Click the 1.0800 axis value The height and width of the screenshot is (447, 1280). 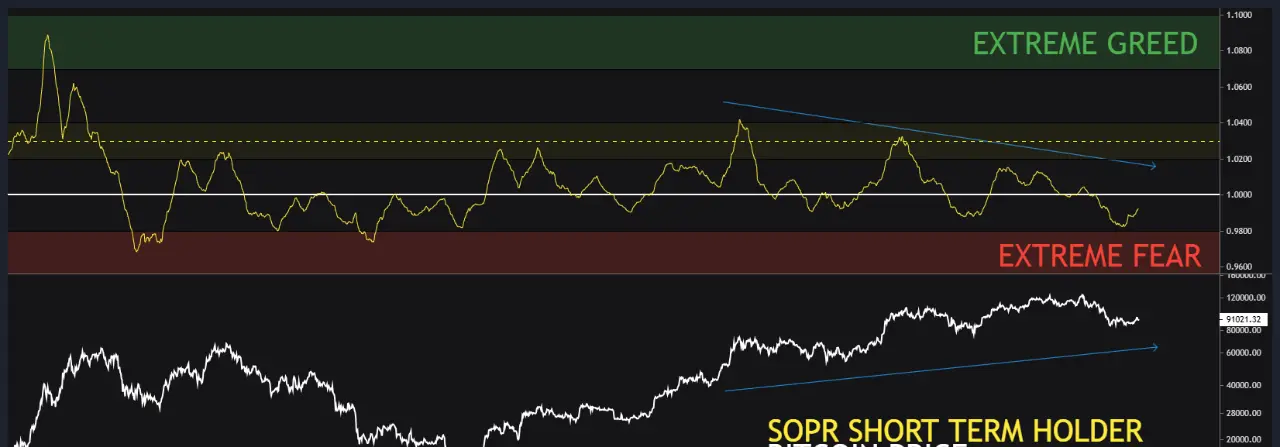(1240, 51)
